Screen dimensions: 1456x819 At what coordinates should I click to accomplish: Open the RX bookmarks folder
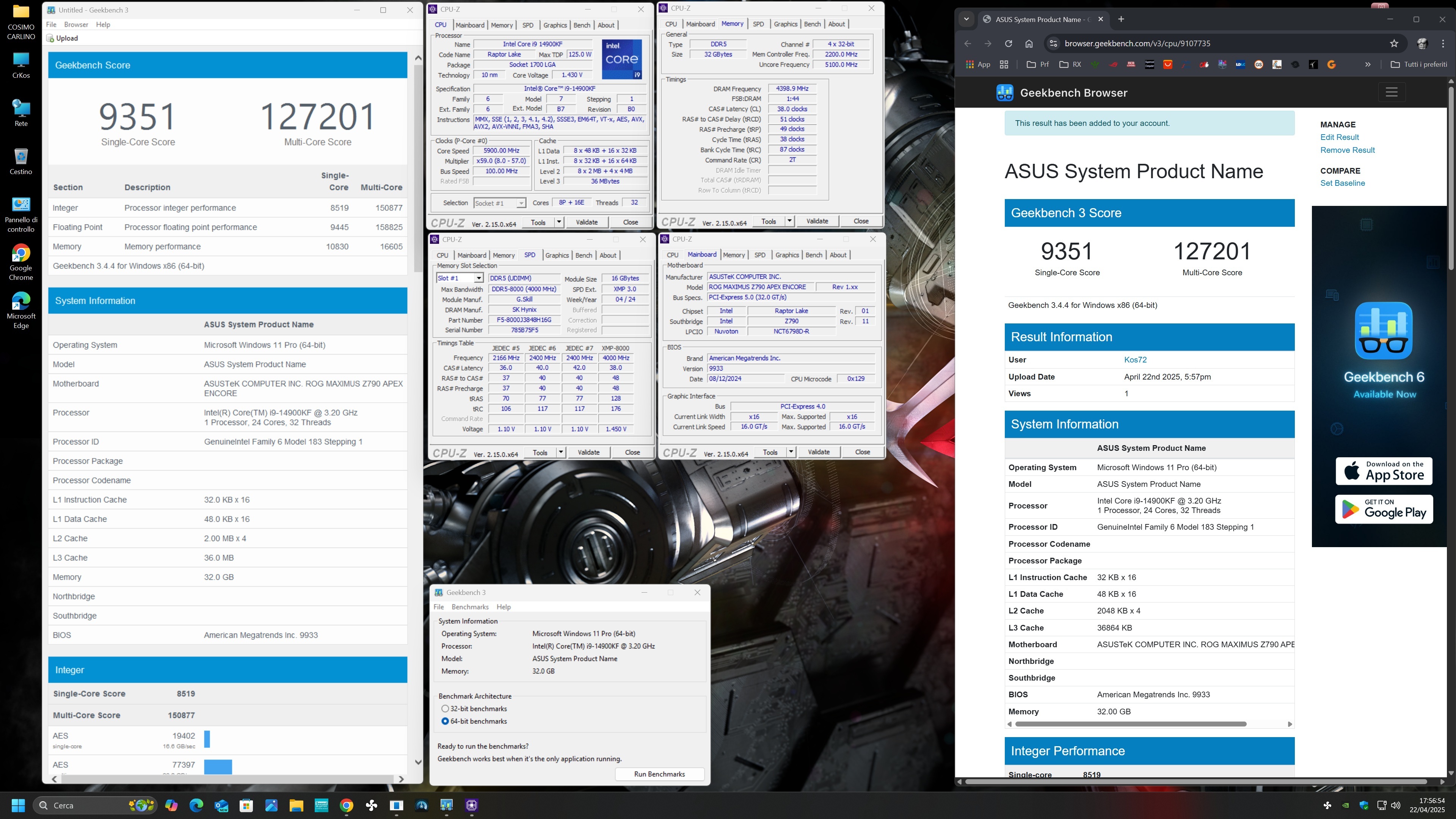click(1070, 64)
